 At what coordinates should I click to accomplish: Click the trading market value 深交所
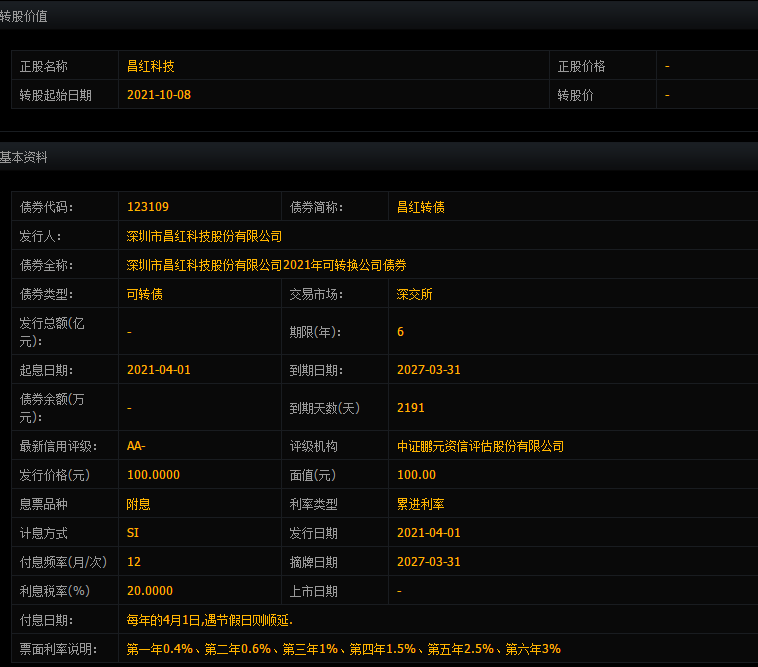tap(414, 294)
